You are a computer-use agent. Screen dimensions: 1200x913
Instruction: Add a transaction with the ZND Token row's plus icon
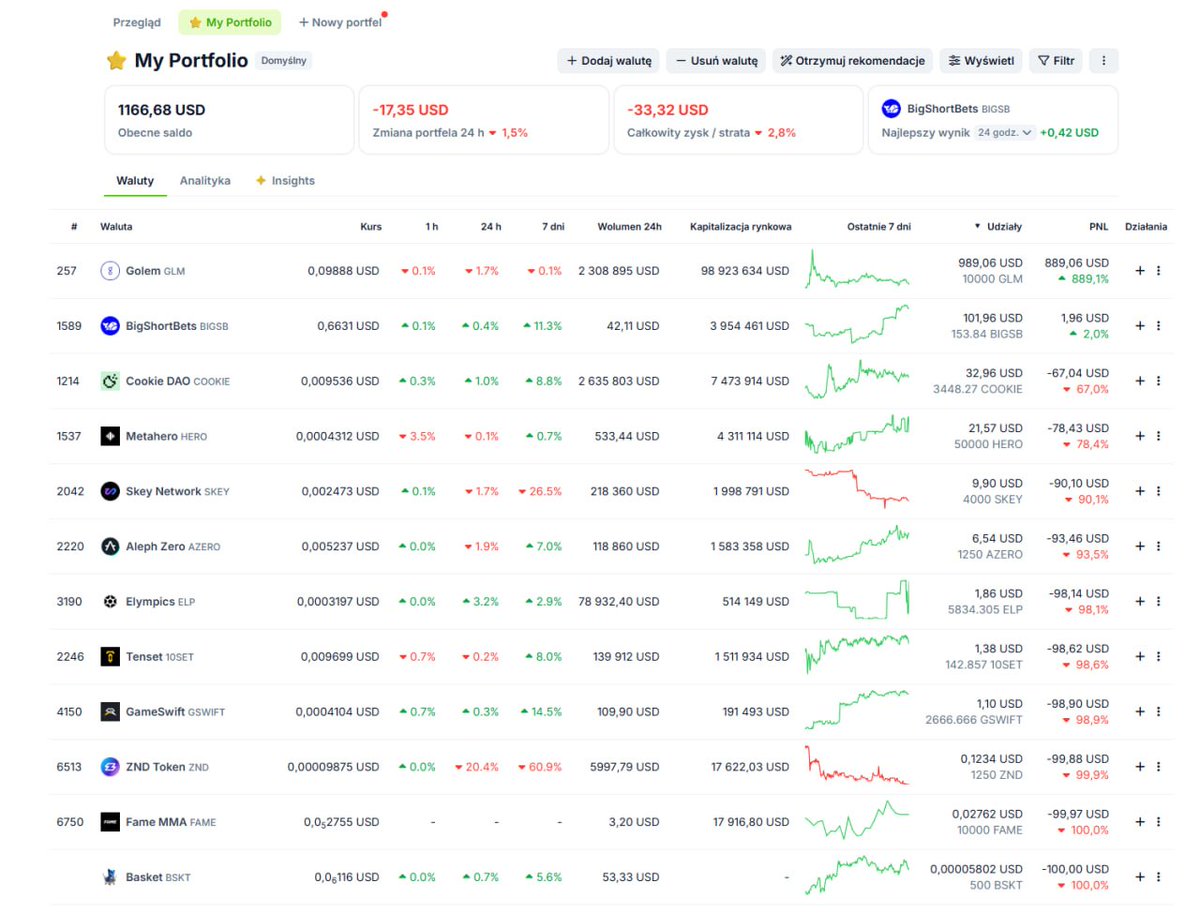[1140, 767]
